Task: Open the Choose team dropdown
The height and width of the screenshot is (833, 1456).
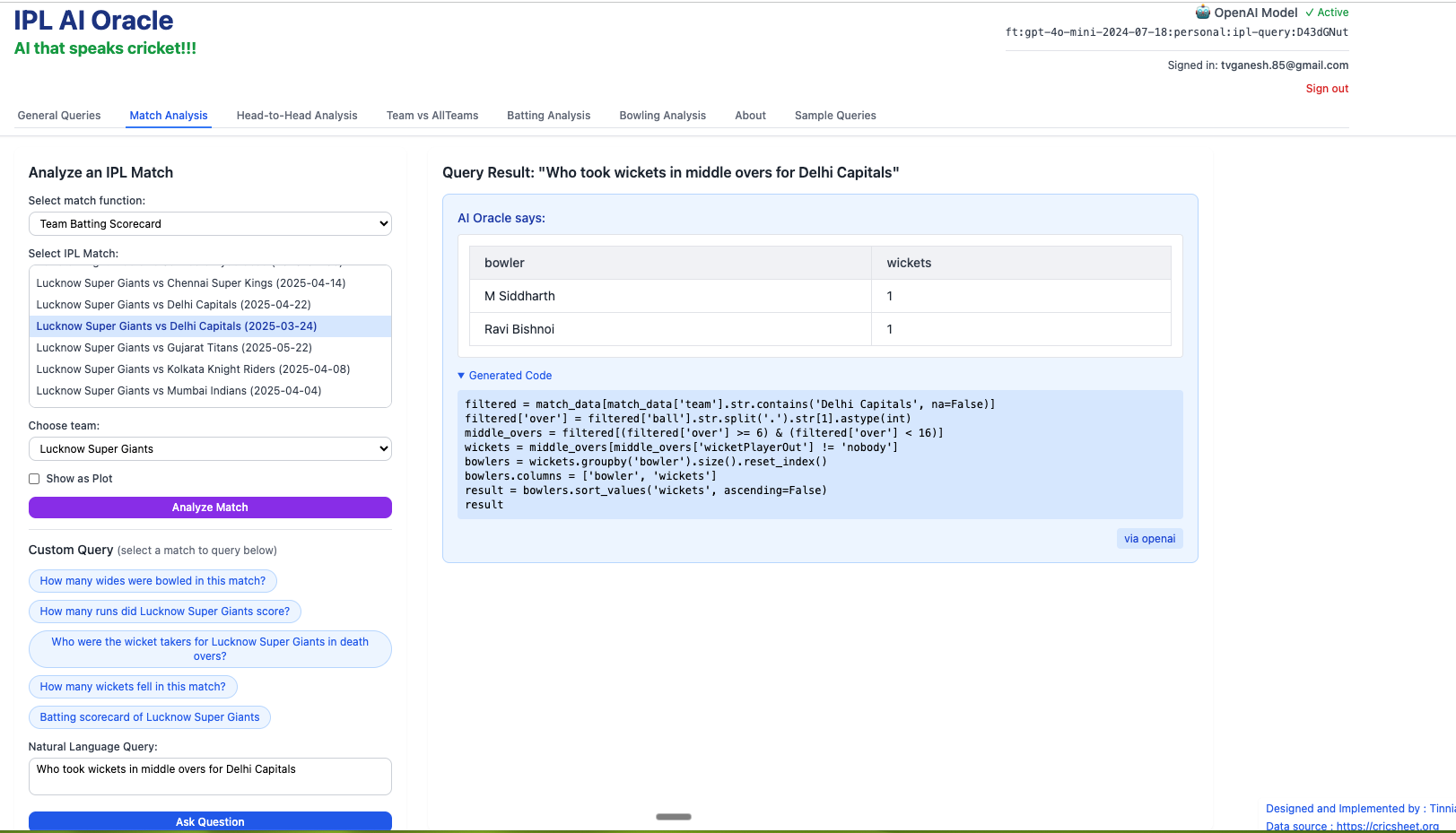Action: click(210, 449)
